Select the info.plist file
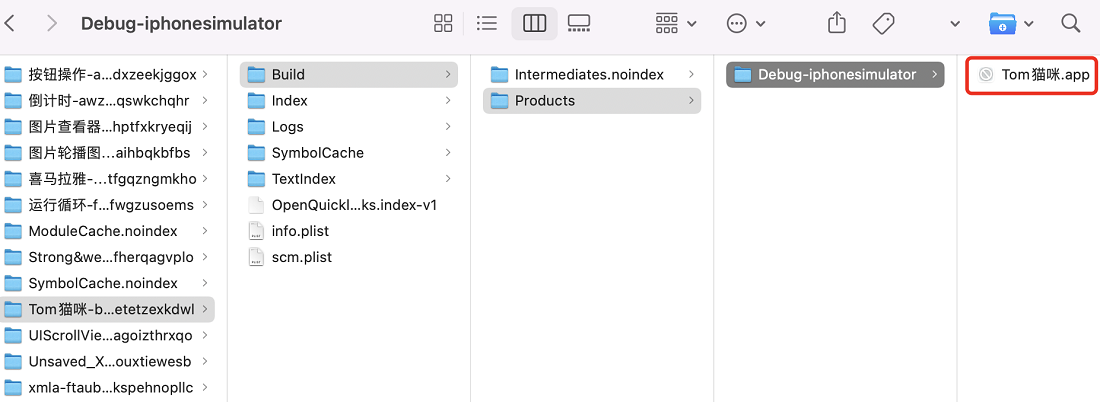The height and width of the screenshot is (402, 1100). pos(349,231)
